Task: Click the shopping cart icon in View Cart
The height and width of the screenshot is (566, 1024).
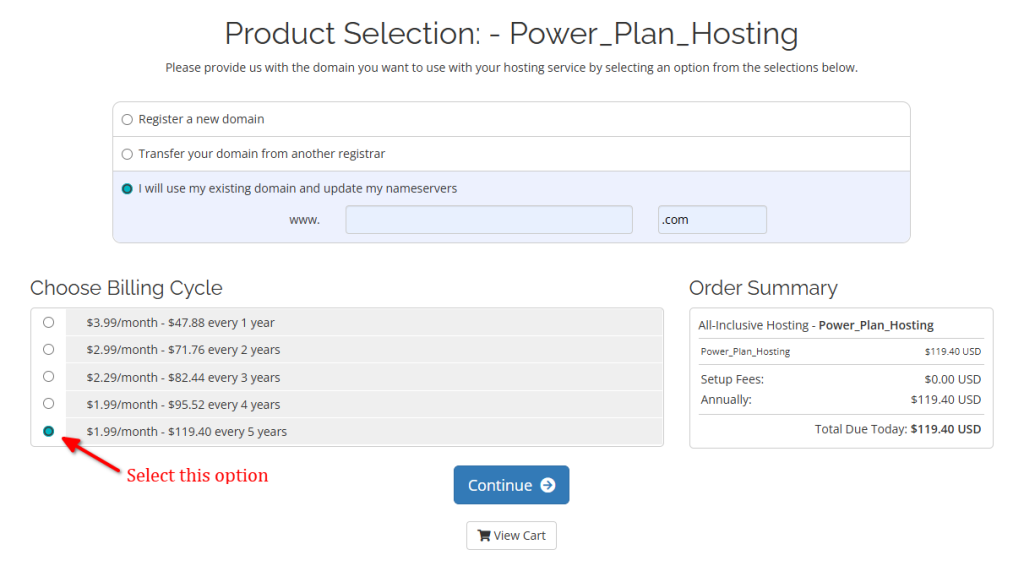Action: click(484, 536)
